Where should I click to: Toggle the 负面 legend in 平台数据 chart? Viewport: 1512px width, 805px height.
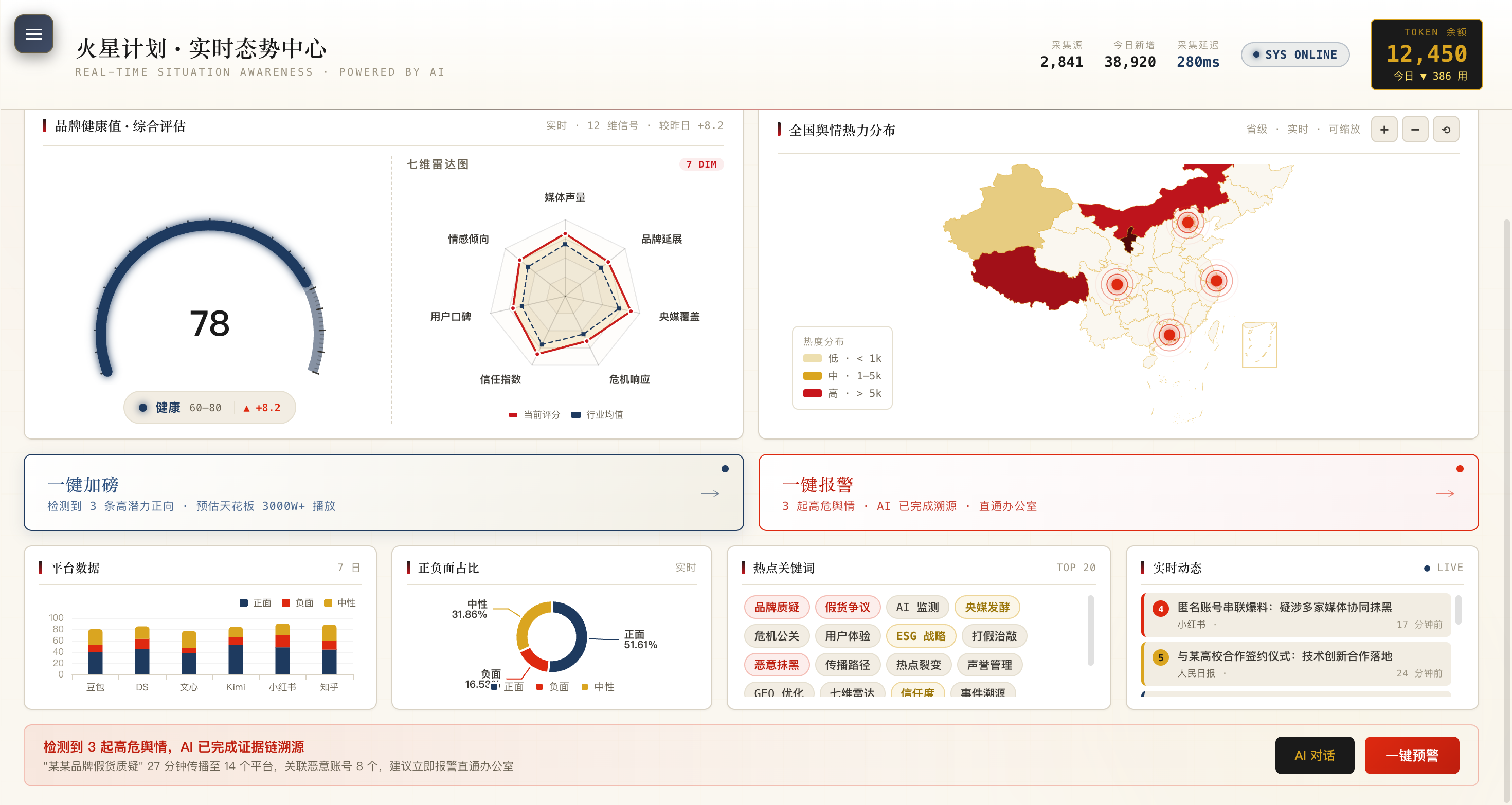click(x=298, y=602)
